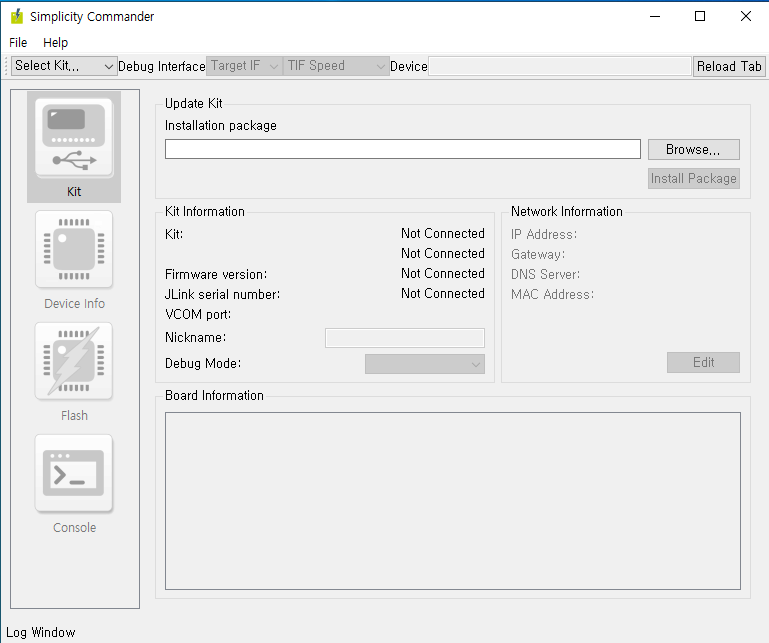The image size is (769, 643).
Task: Click the Edit network button
Action: [x=703, y=362]
